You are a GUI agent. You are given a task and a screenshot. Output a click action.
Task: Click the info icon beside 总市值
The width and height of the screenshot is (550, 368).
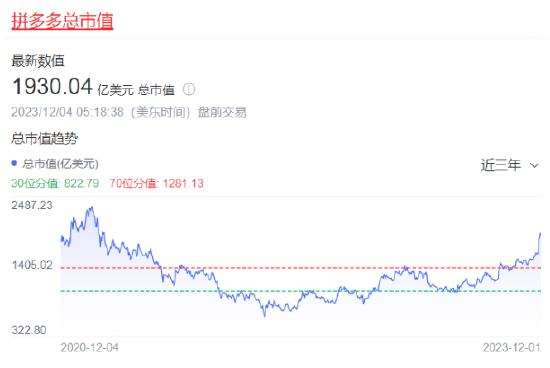click(x=189, y=89)
